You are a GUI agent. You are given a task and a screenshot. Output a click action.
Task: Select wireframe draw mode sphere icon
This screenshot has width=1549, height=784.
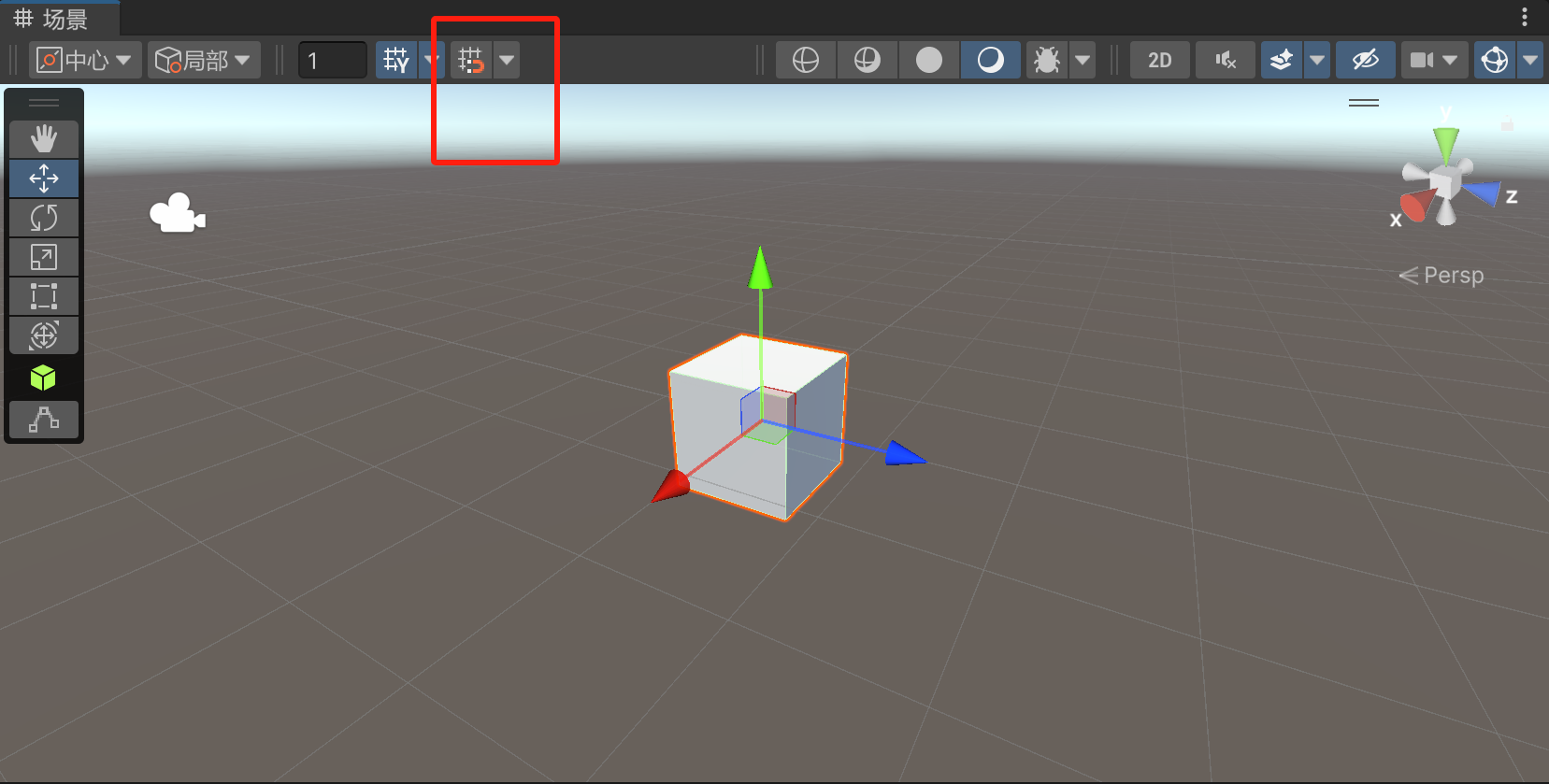(x=805, y=60)
